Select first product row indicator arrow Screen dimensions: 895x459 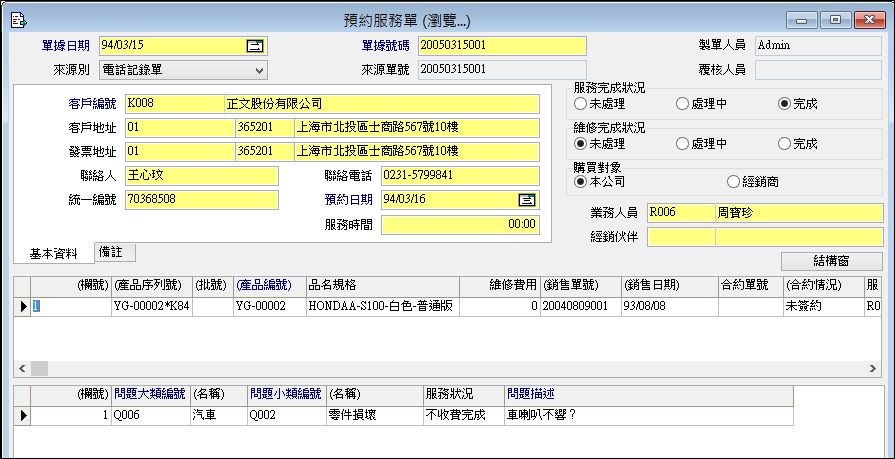[23, 307]
